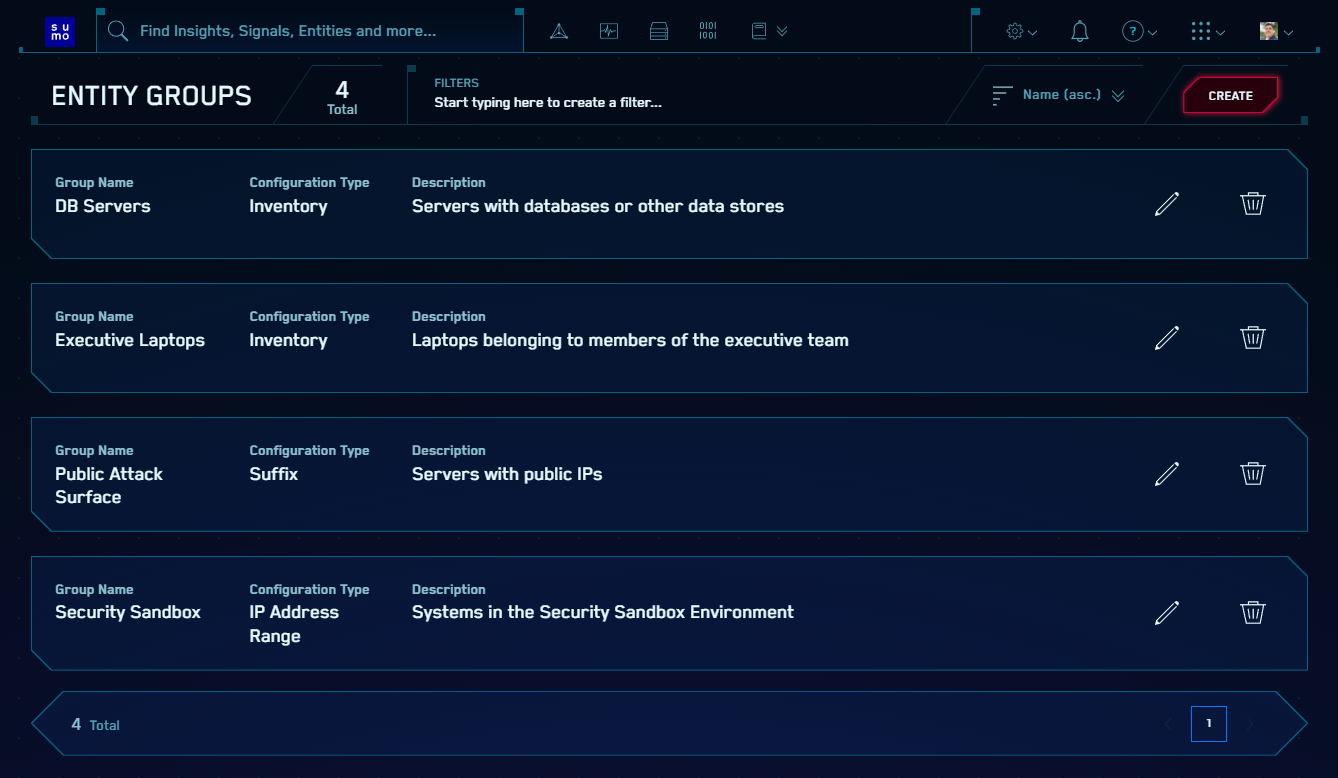The width and height of the screenshot is (1338, 778).
Task: Change the Name (asc.) sort order
Action: [1060, 94]
